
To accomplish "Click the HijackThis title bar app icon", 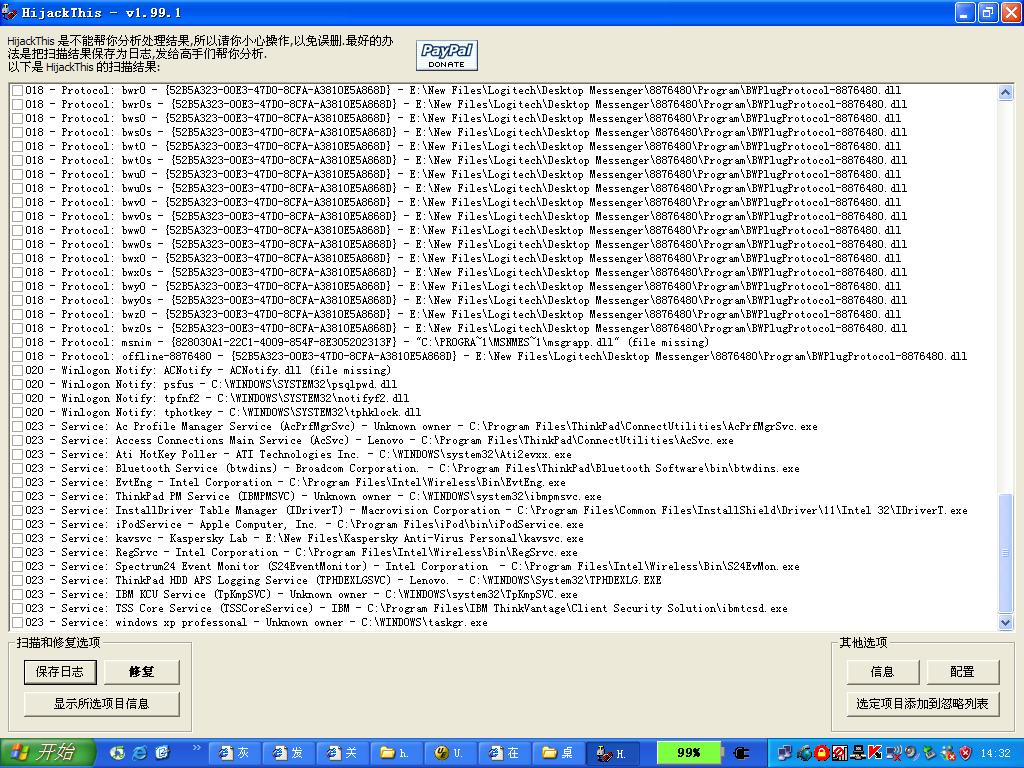I will [9, 12].
